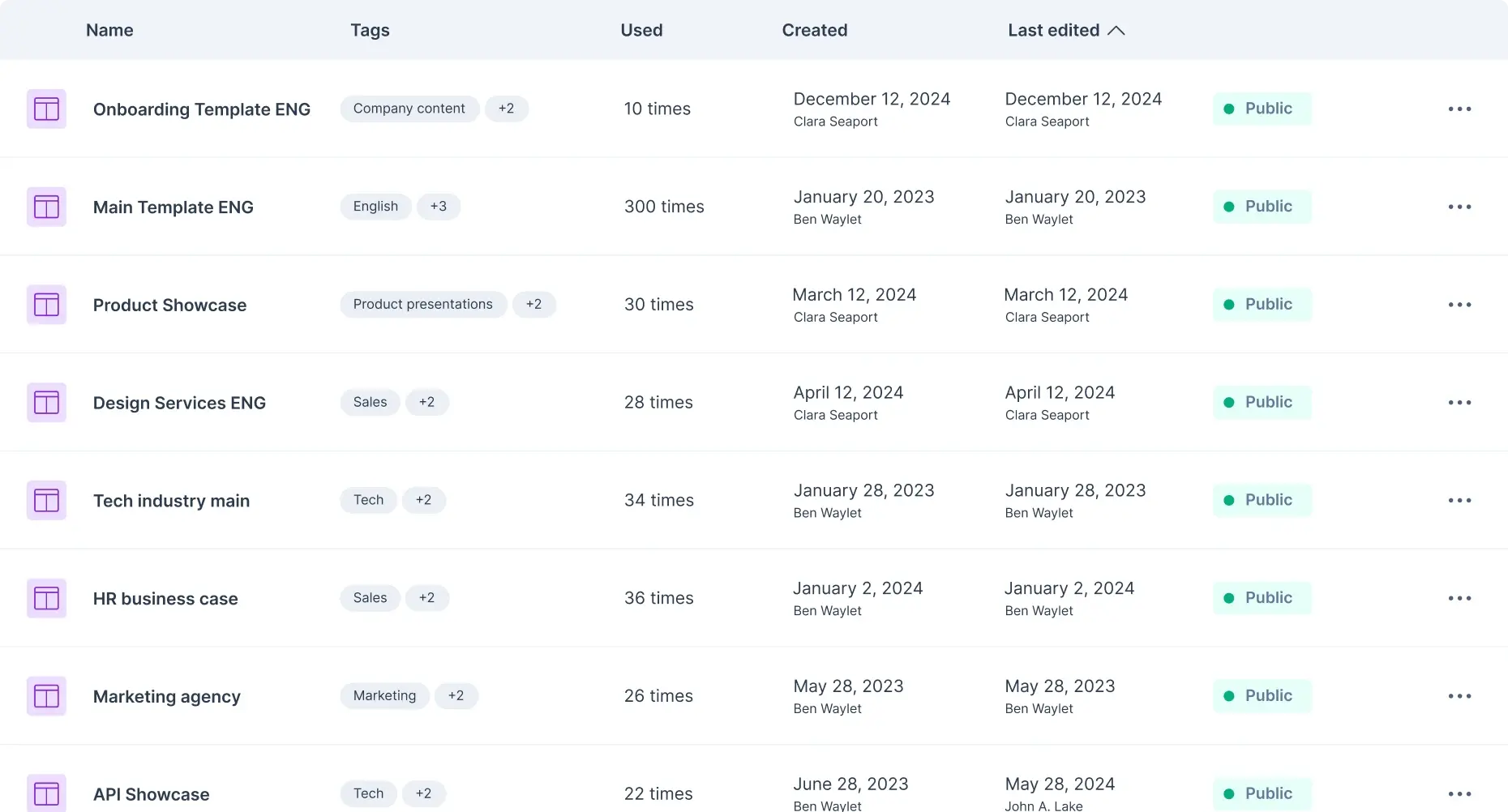Open the HR business case template

point(165,599)
